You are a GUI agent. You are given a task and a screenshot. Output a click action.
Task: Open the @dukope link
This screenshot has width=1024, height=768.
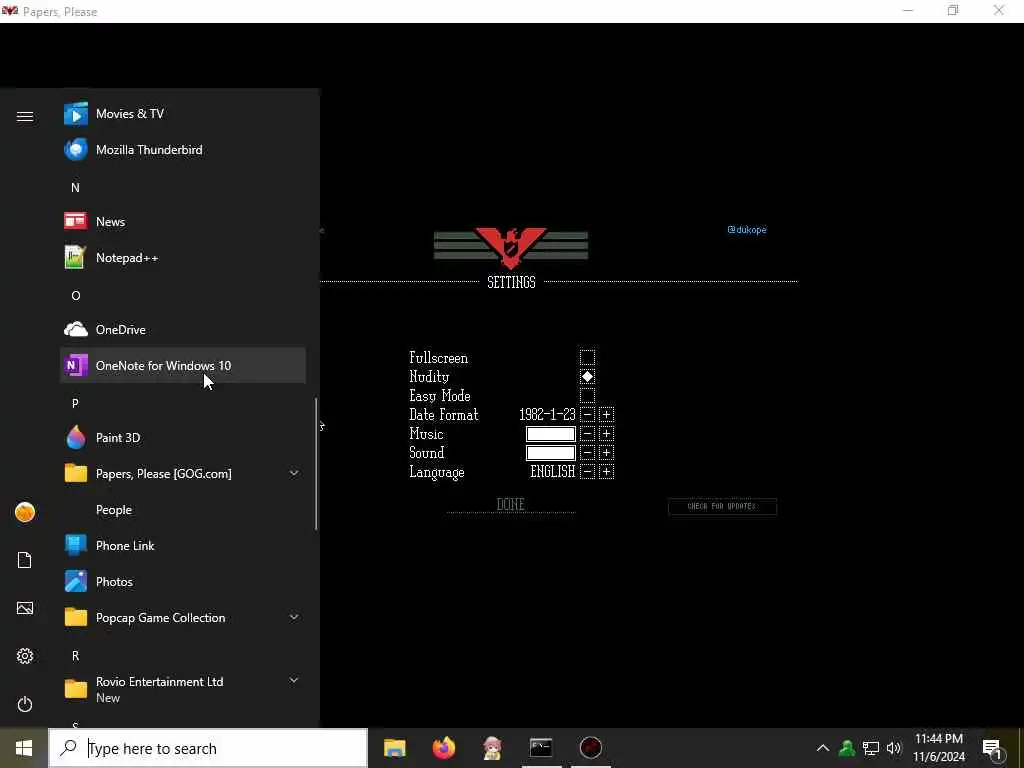746,229
